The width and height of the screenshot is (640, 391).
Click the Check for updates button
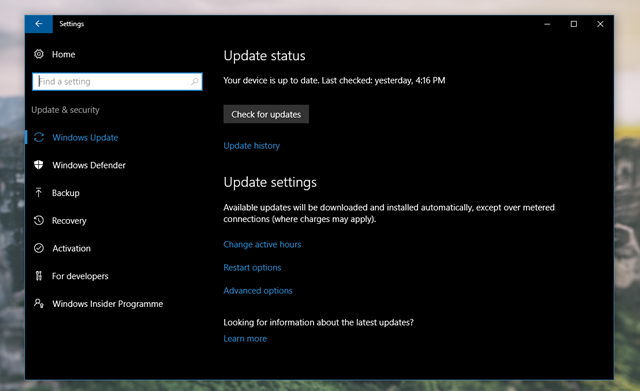pos(266,114)
